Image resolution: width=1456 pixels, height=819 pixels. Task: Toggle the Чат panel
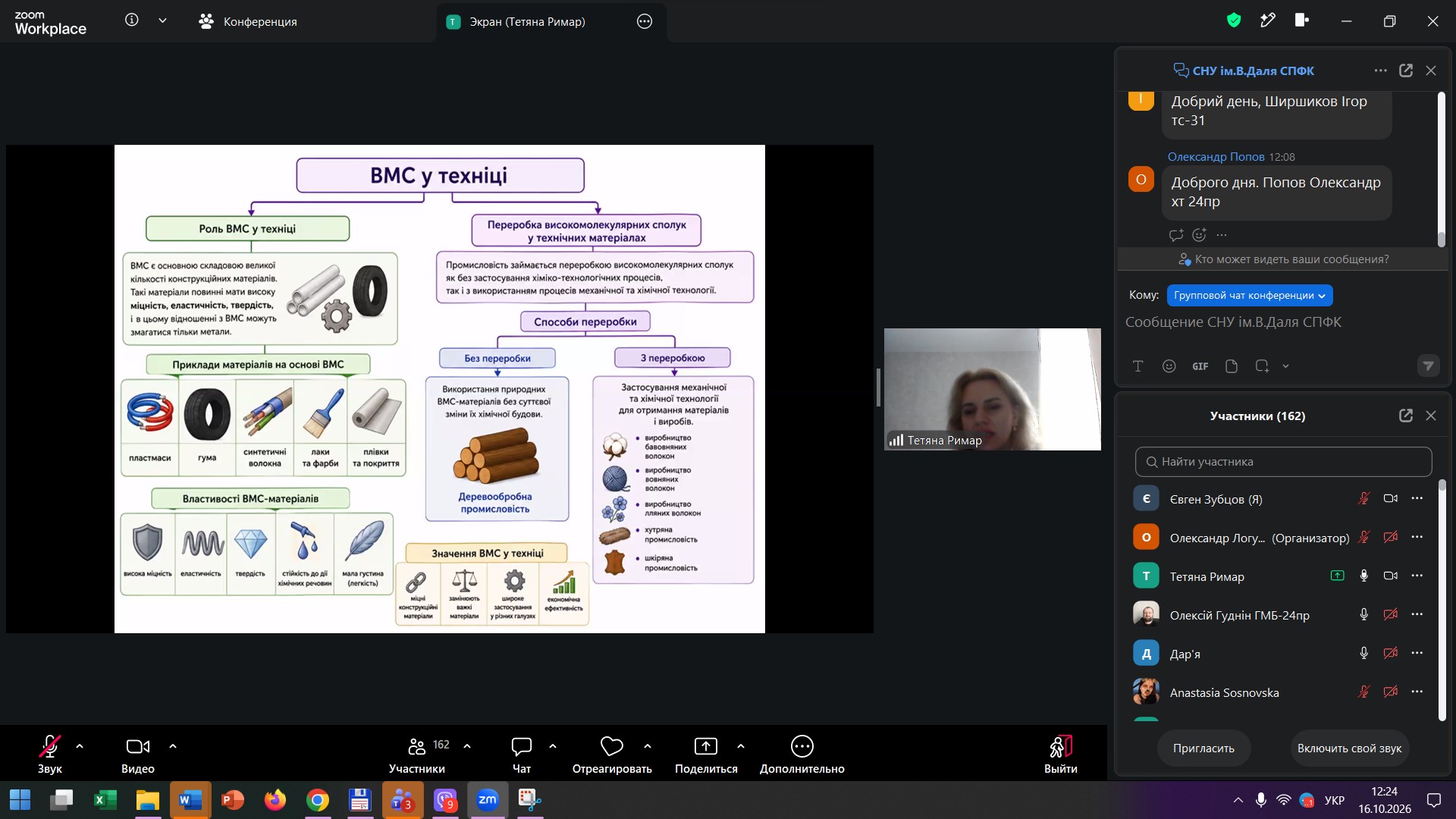pyautogui.click(x=522, y=755)
